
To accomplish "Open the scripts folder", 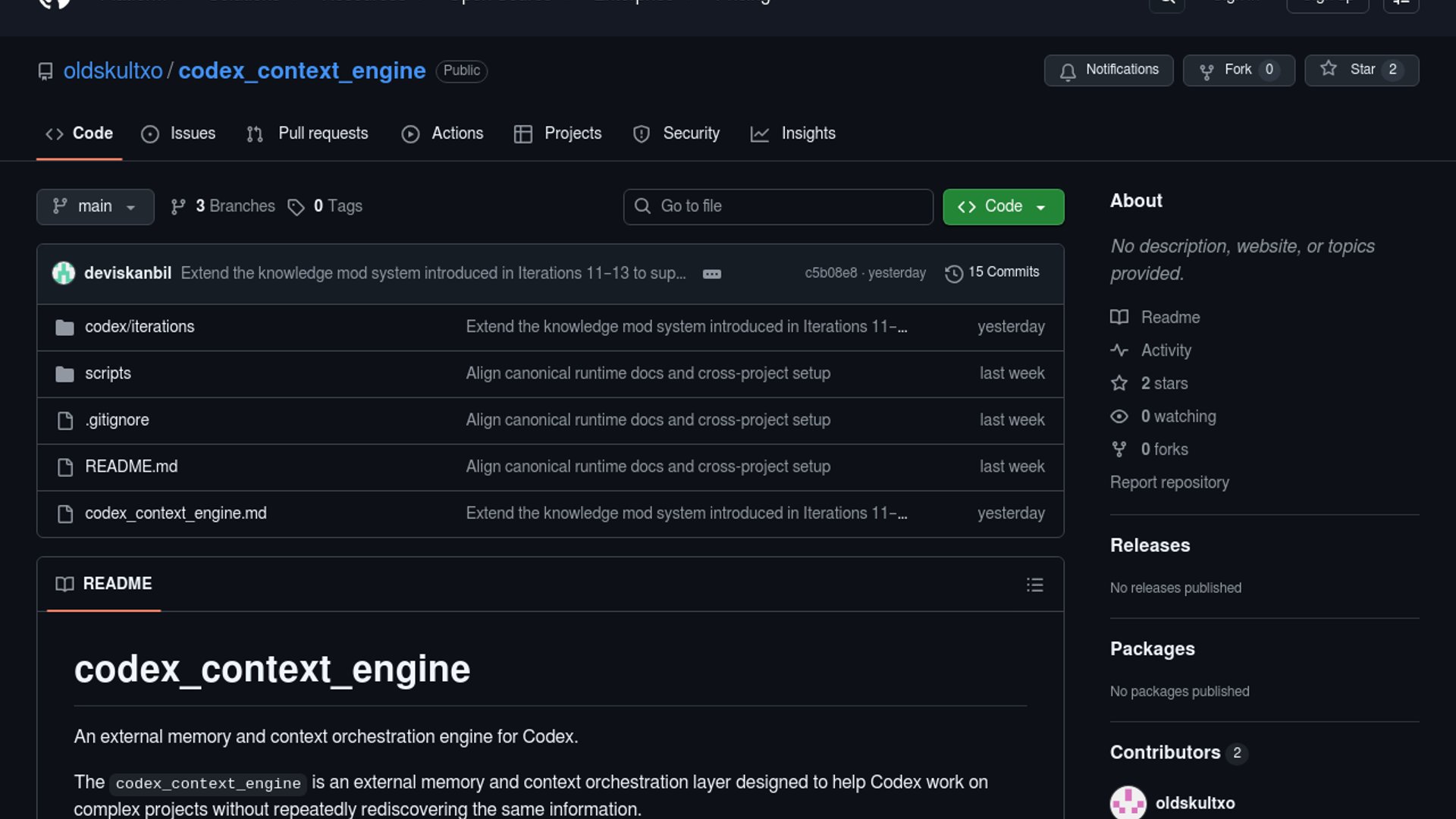I will [x=108, y=373].
